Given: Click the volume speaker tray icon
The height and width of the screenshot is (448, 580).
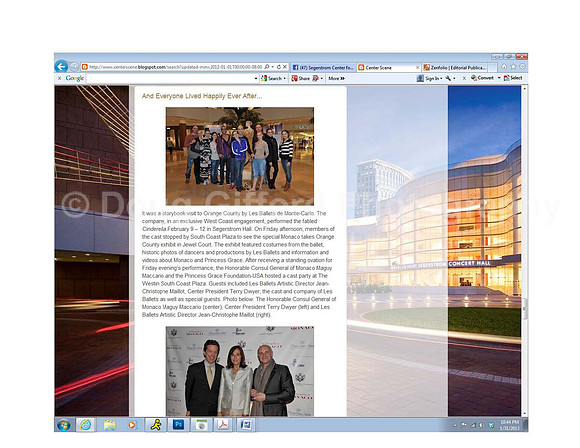Looking at the screenshot, I should pos(482,425).
